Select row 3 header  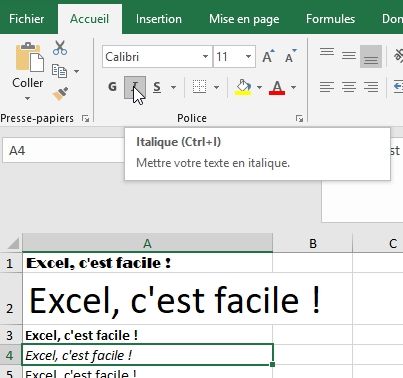[11, 335]
